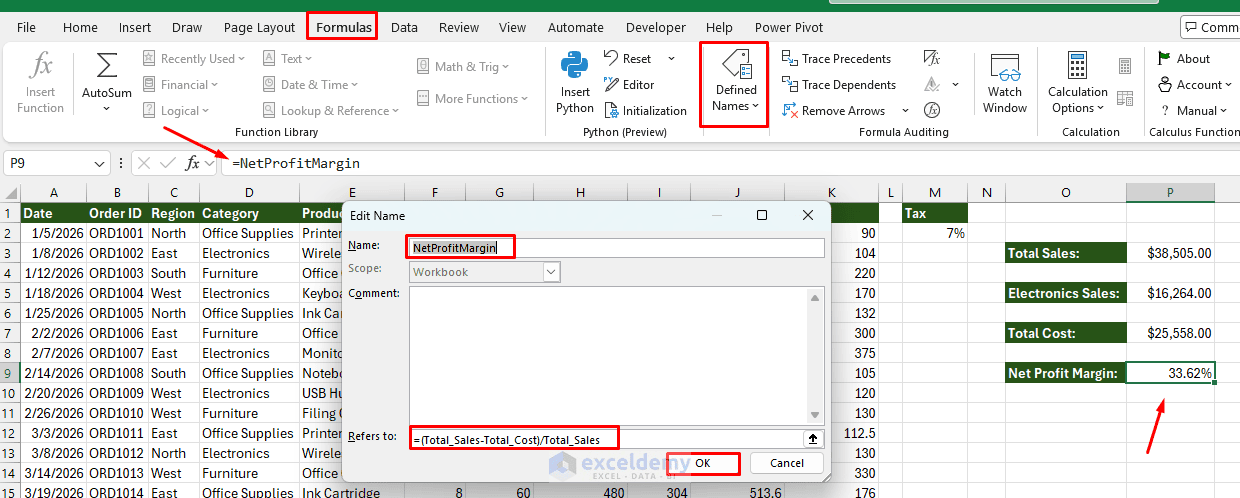
Task: Open Calculation Options menu
Action: click(x=1077, y=82)
